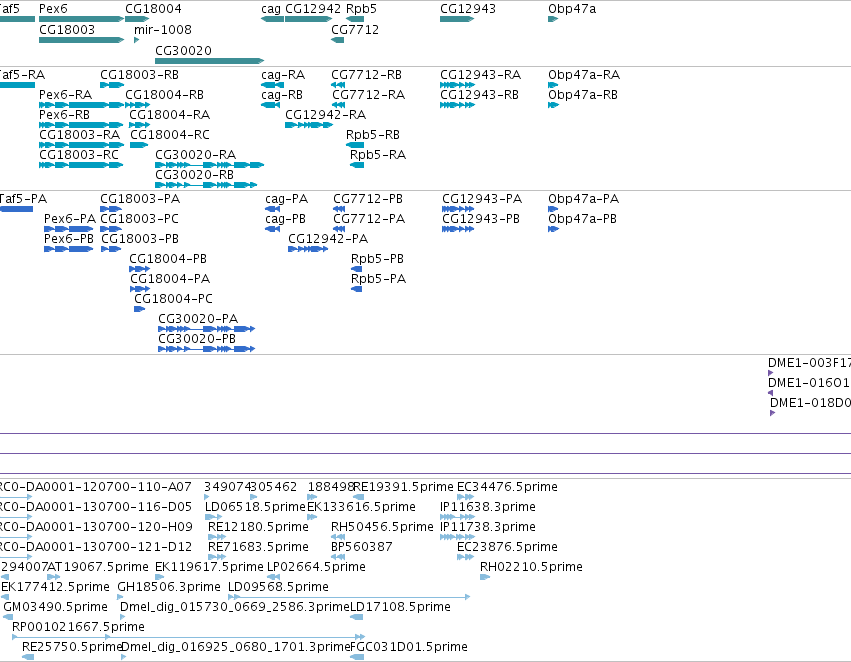Image resolution: width=851 pixels, height=662 pixels.
Task: Click the Taf5-PA protein label
Action: point(23,199)
